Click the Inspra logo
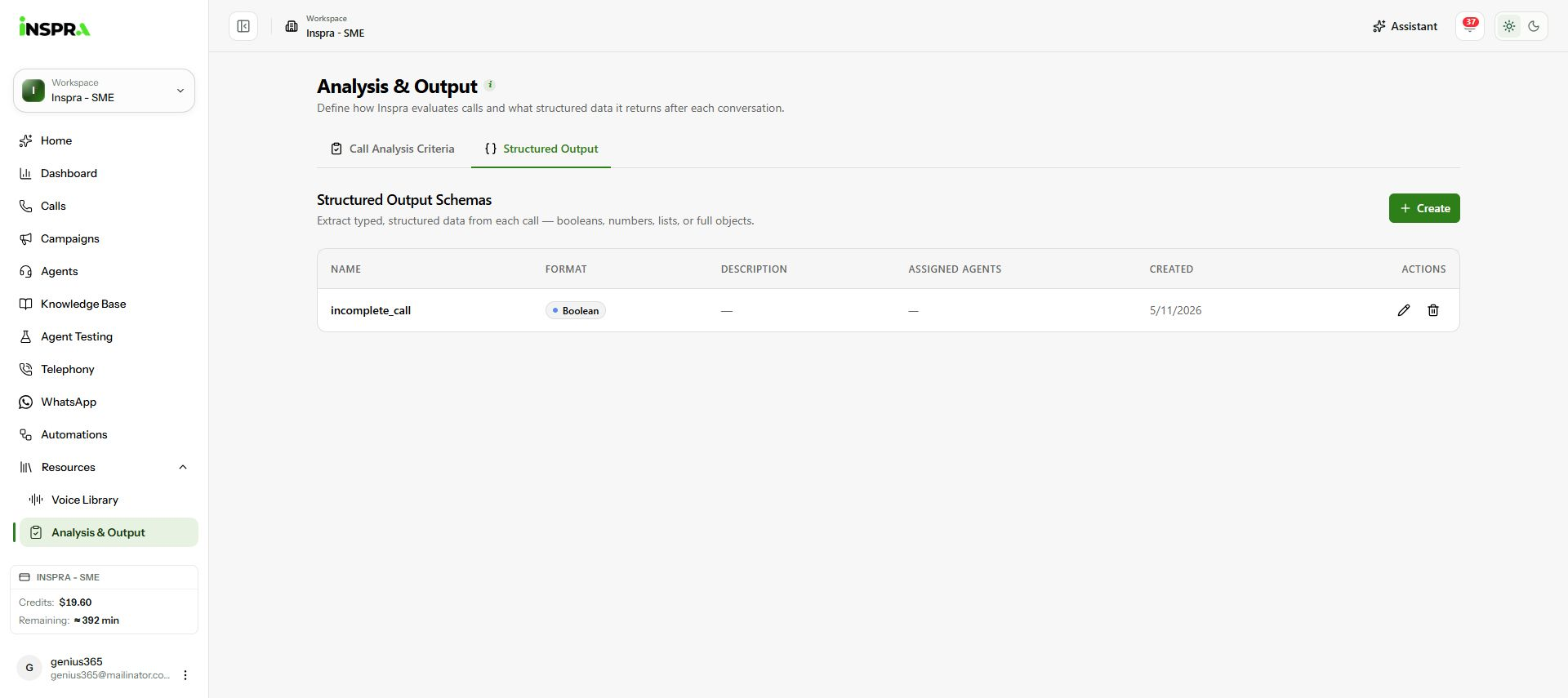Screen dimensions: 1568x698 (x=55, y=27)
